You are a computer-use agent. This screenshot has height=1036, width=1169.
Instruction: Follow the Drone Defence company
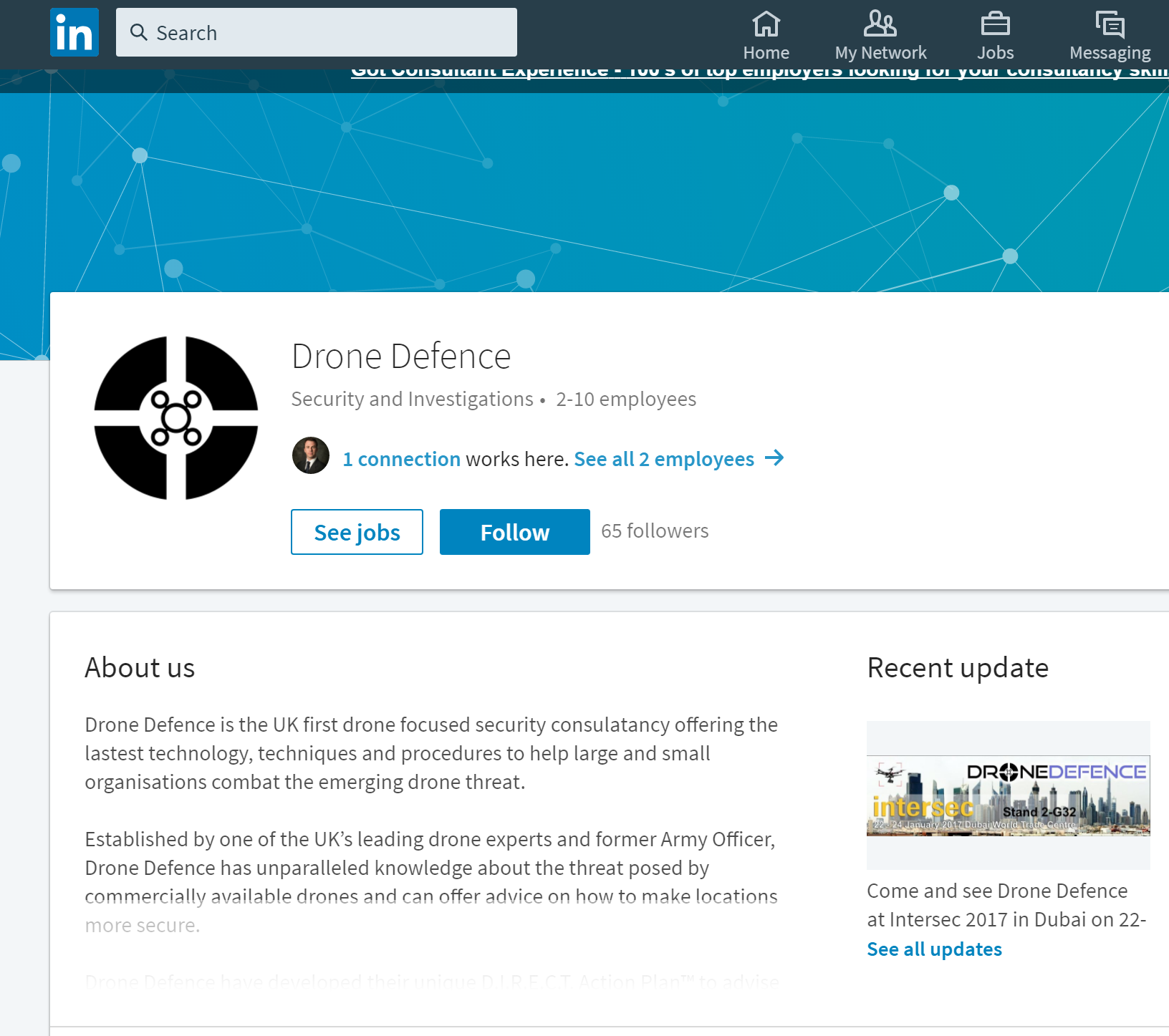[515, 532]
